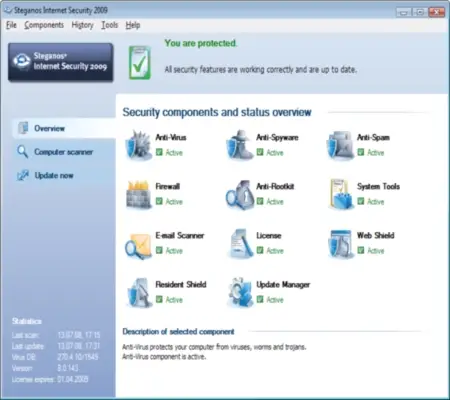
Task: Click Web Shield Active status checkbox
Action: (x=361, y=250)
